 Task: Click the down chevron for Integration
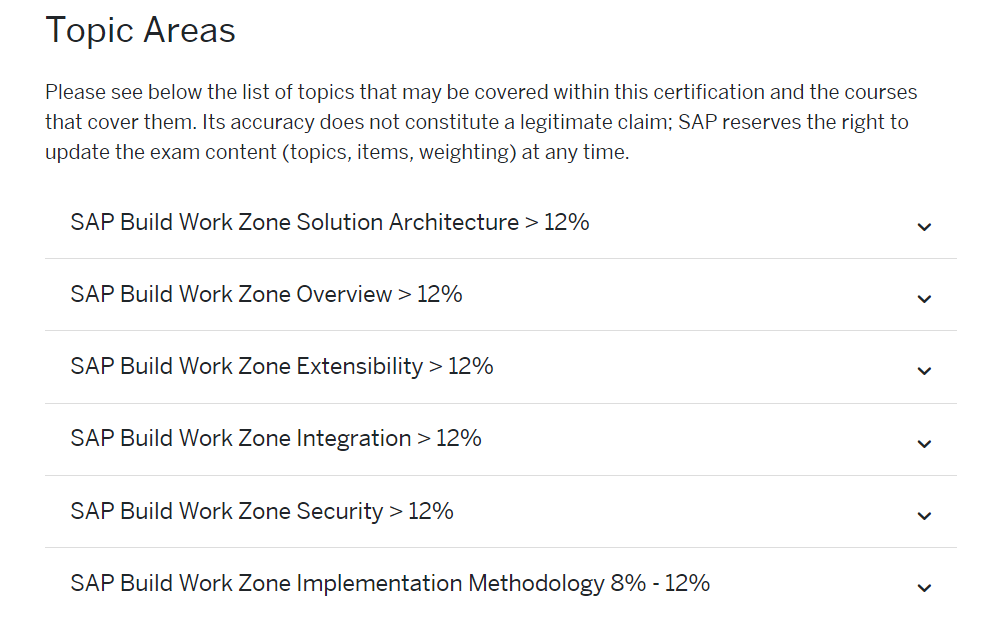(x=924, y=443)
